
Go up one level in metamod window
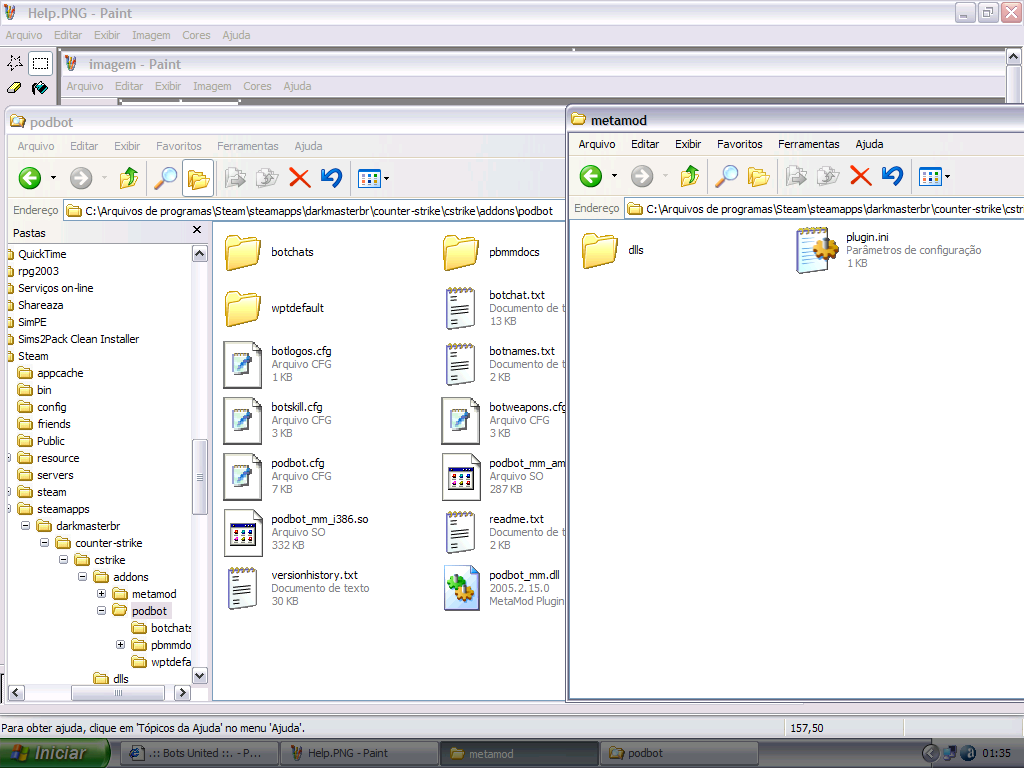(690, 176)
